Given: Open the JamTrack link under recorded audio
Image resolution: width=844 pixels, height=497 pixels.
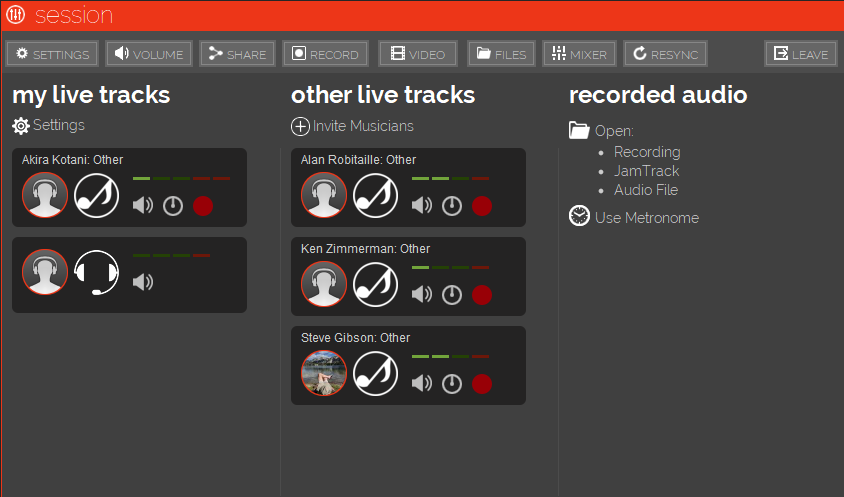Looking at the screenshot, I should [x=646, y=171].
